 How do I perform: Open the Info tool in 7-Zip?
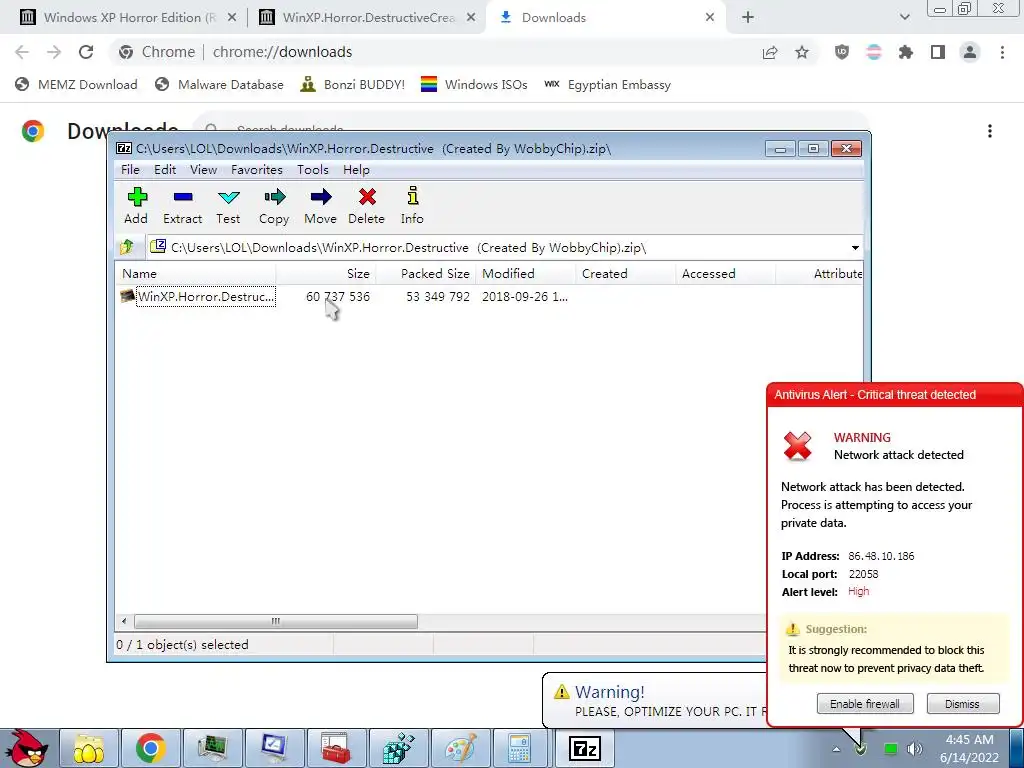point(412,206)
